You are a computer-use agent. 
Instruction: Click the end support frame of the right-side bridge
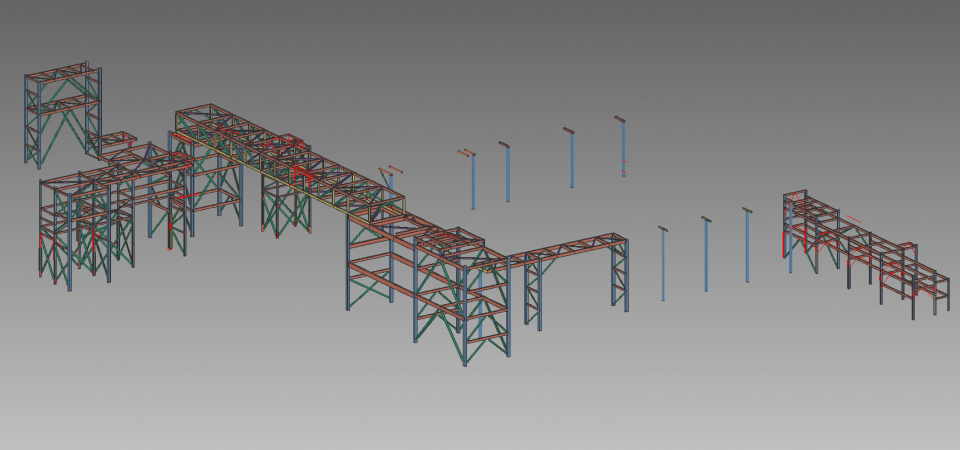click(620, 275)
